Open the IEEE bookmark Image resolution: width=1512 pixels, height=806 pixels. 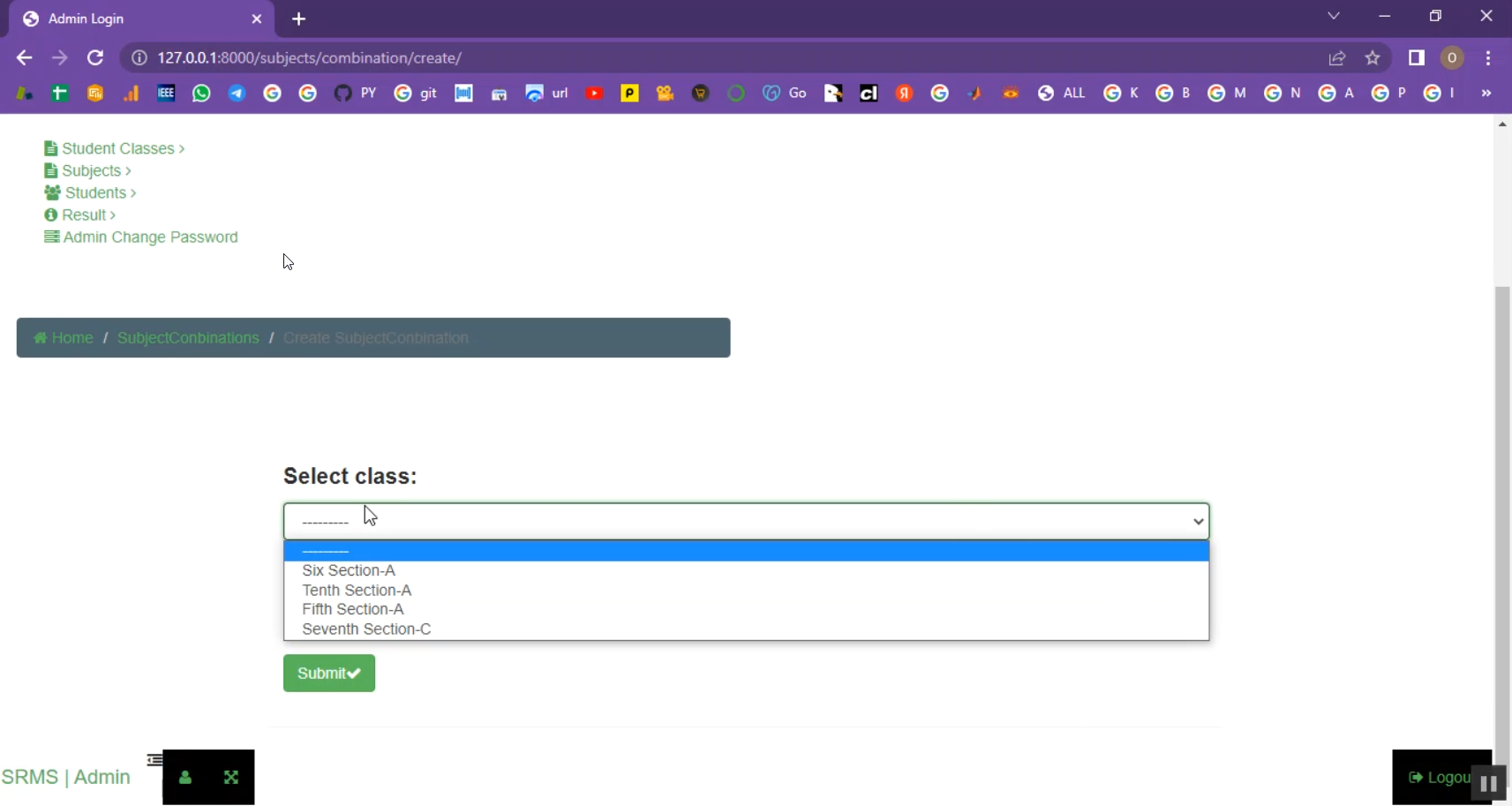point(166,93)
